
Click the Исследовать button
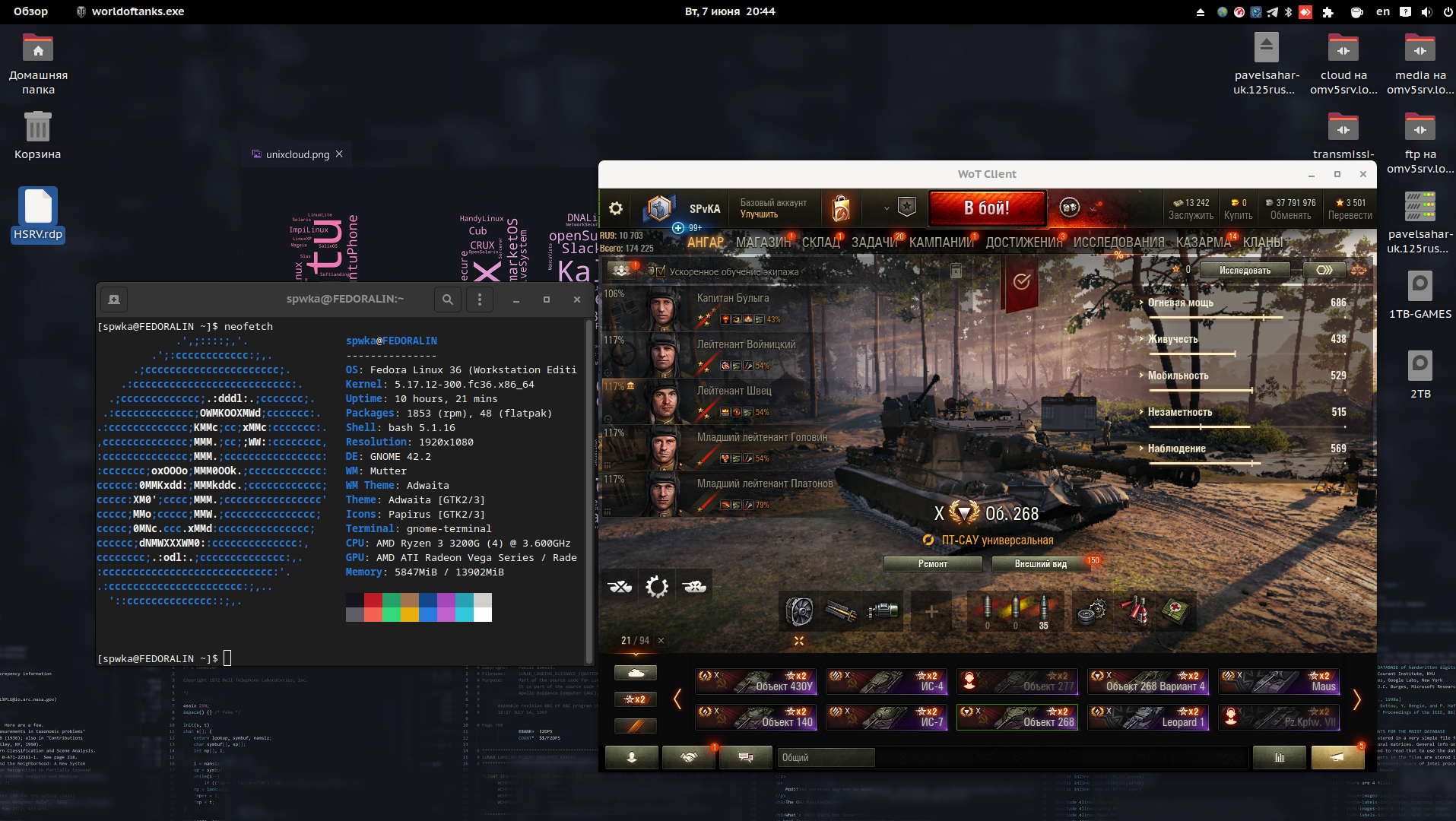point(1245,270)
